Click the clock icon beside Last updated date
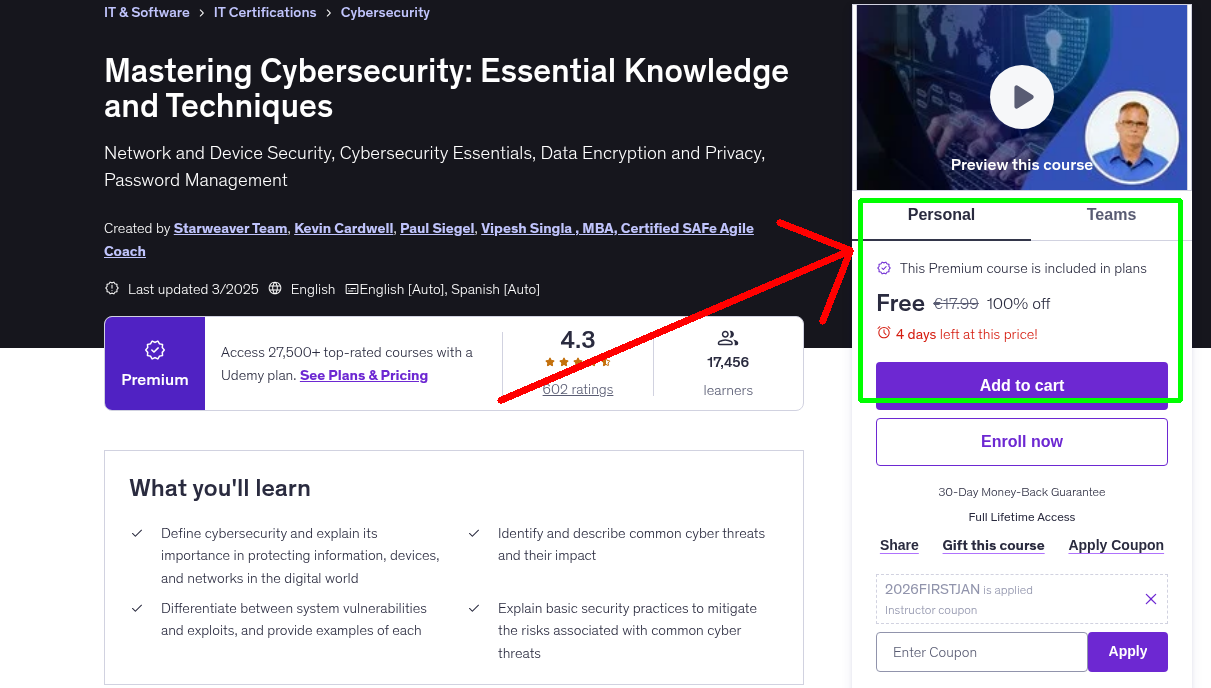The height and width of the screenshot is (688, 1211). pyautogui.click(x=111, y=289)
